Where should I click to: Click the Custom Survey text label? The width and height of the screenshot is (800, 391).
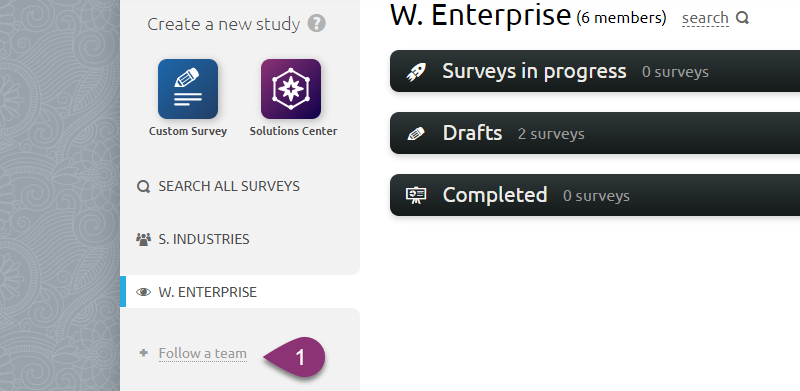click(x=188, y=131)
